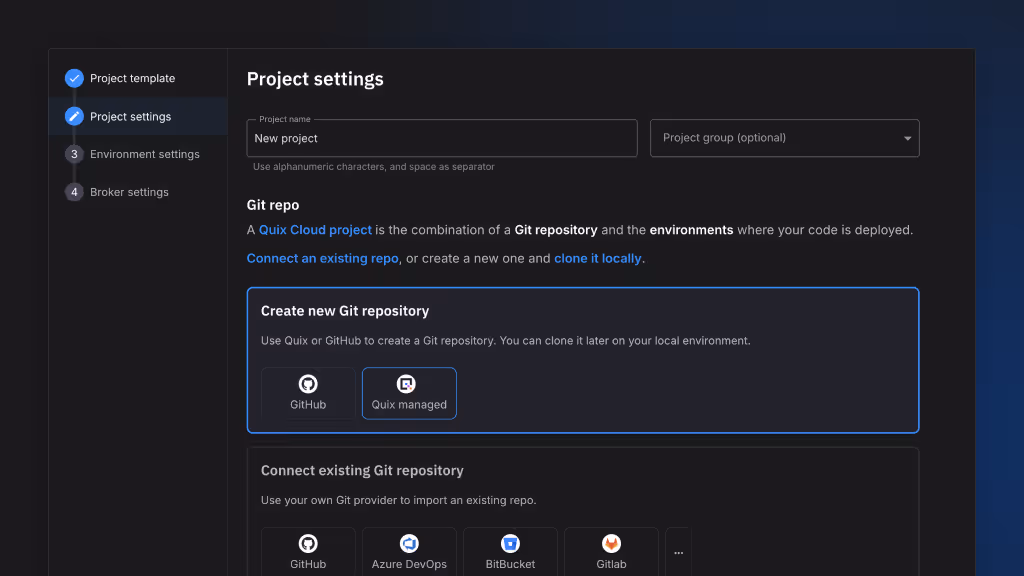Click the Quix managed logo icon
Screen dimensions: 1024x576
tap(406, 384)
